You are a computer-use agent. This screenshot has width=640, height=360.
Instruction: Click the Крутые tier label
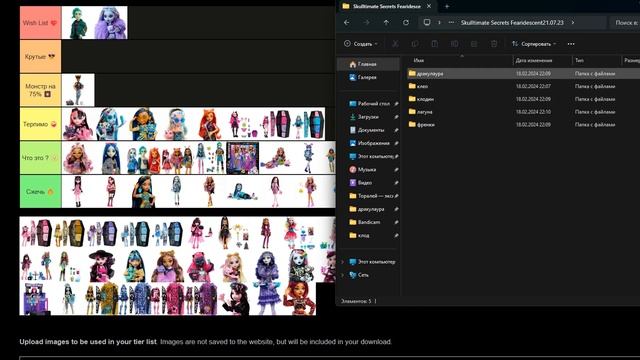pos(40,56)
